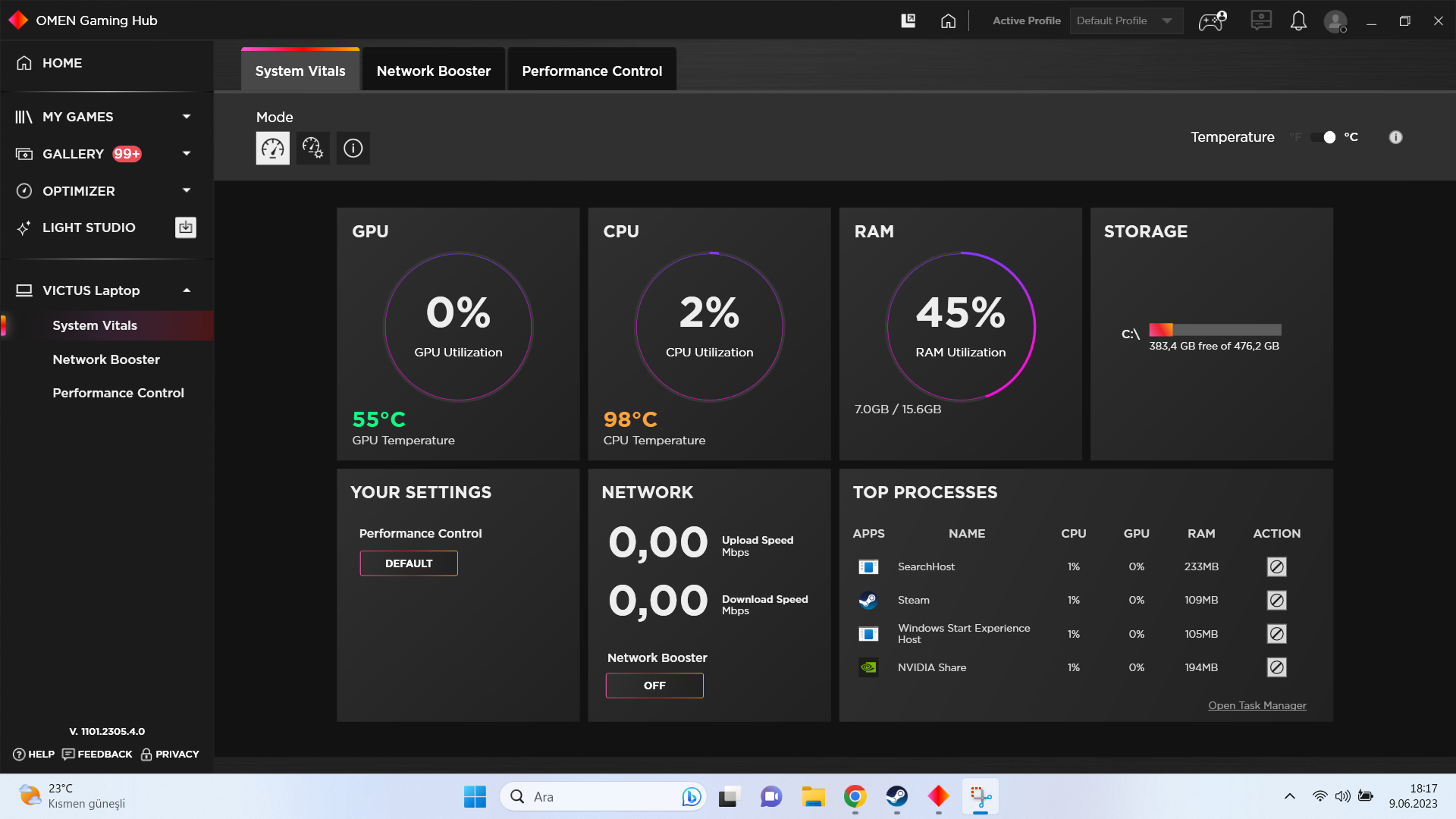Collapse the VICTUS Laptop sidebar section
The width and height of the screenshot is (1456, 819).
(x=187, y=290)
